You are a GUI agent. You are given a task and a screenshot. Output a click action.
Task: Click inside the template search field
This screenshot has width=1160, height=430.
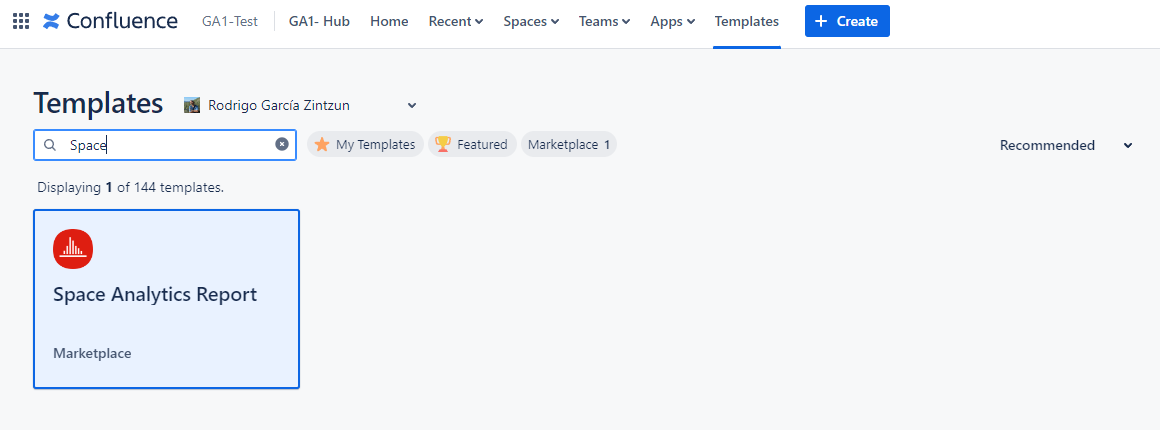(165, 145)
